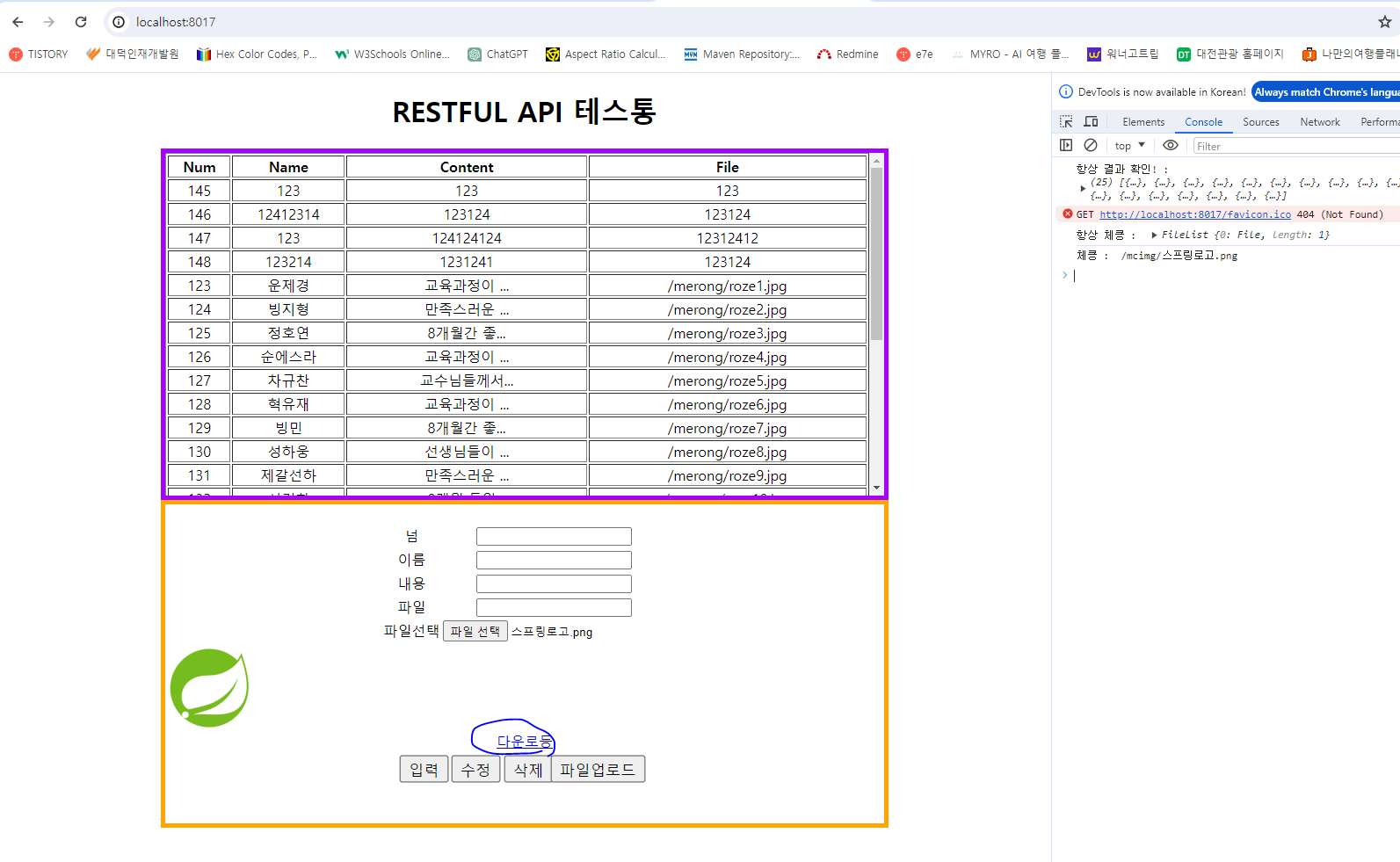Click the 다운로드 link

[x=524, y=741]
